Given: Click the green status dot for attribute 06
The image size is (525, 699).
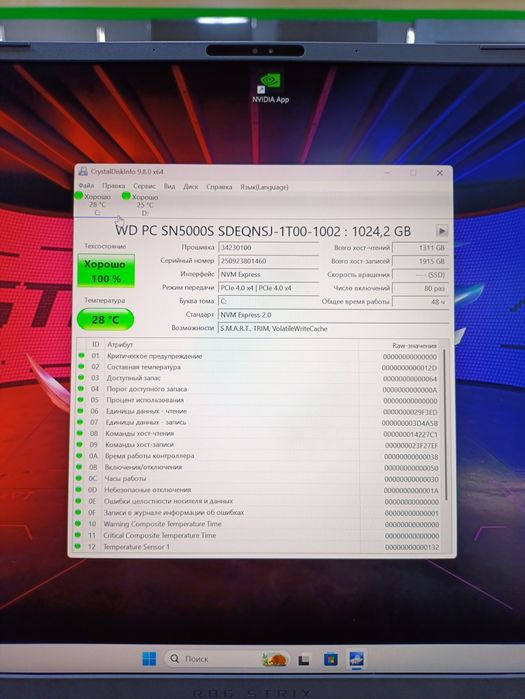Looking at the screenshot, I should (80, 411).
